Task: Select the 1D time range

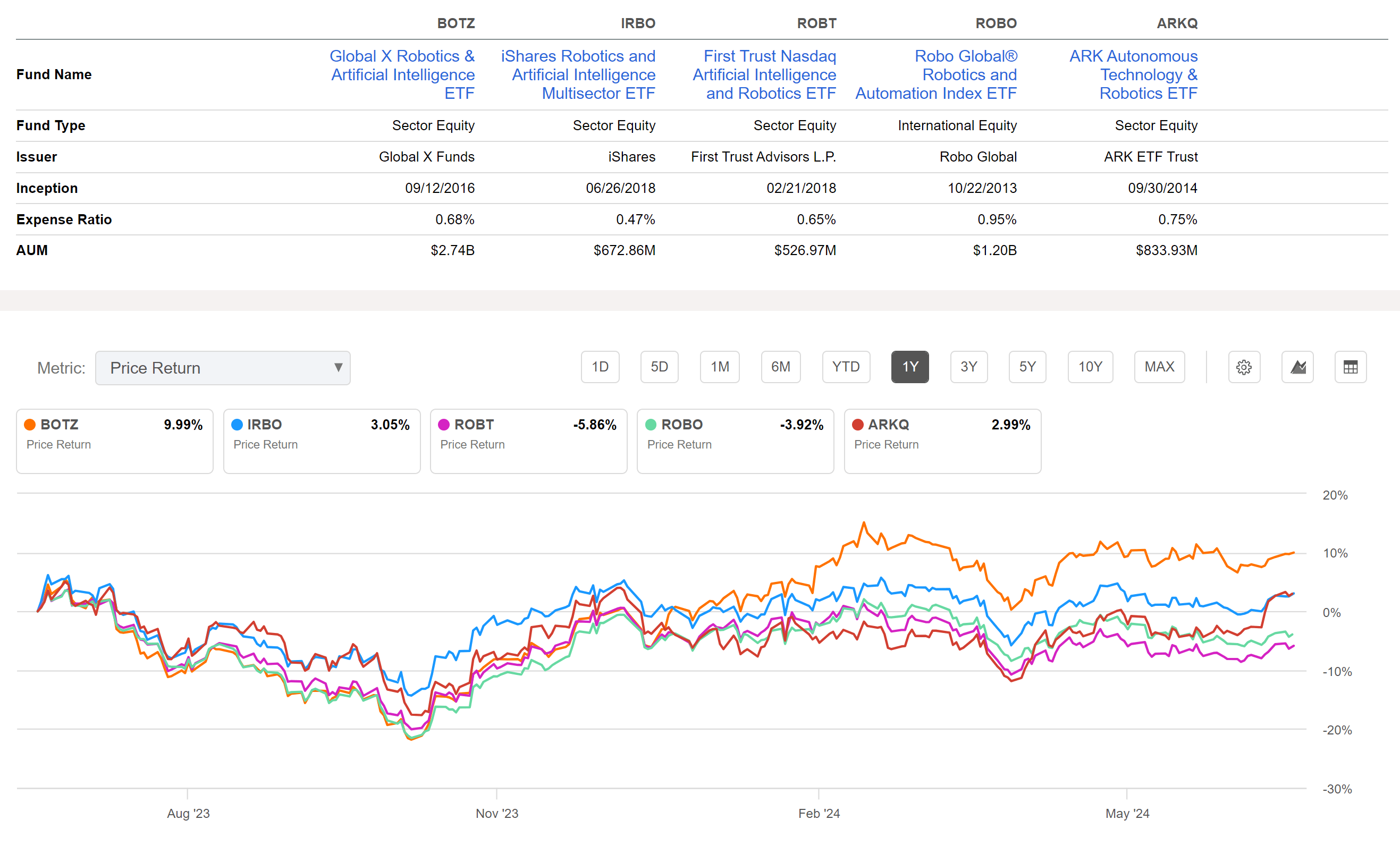Action: point(600,367)
